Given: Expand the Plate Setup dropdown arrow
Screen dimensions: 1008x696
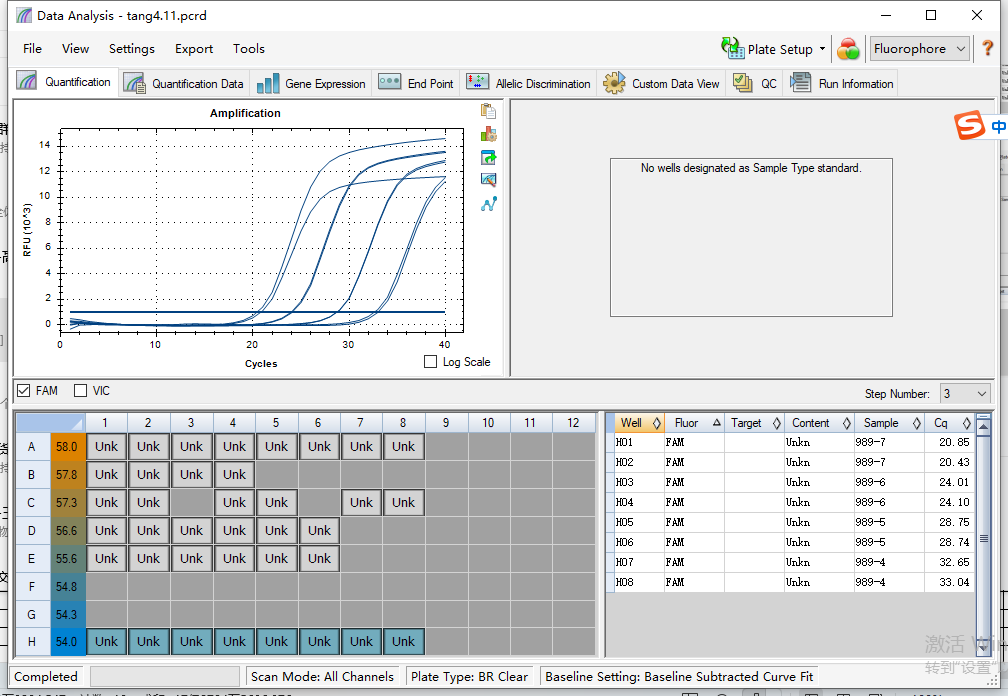Looking at the screenshot, I should [x=822, y=49].
